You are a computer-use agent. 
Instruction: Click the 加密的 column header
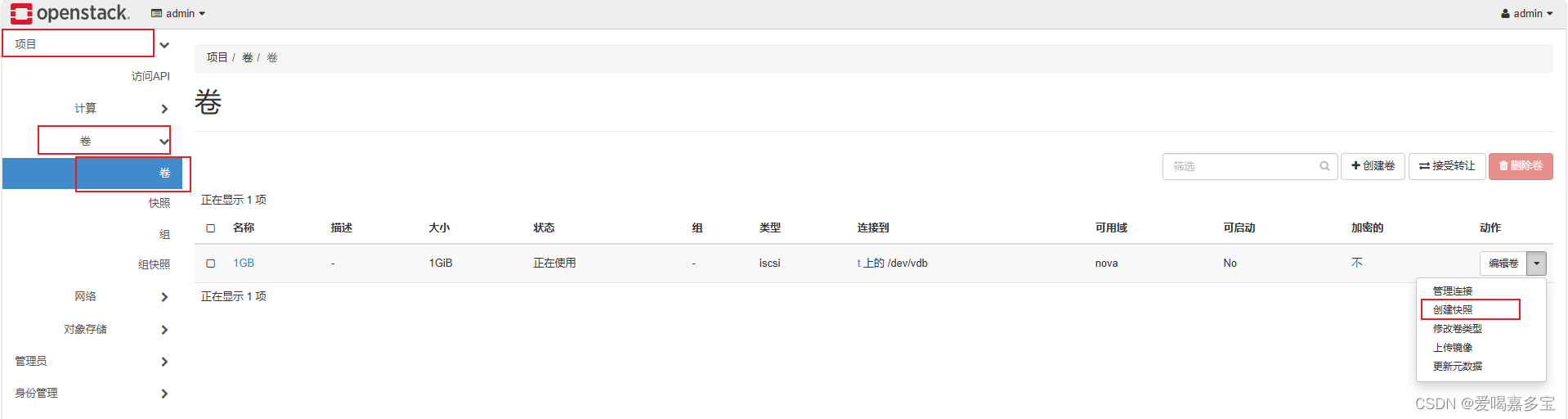pos(1367,228)
